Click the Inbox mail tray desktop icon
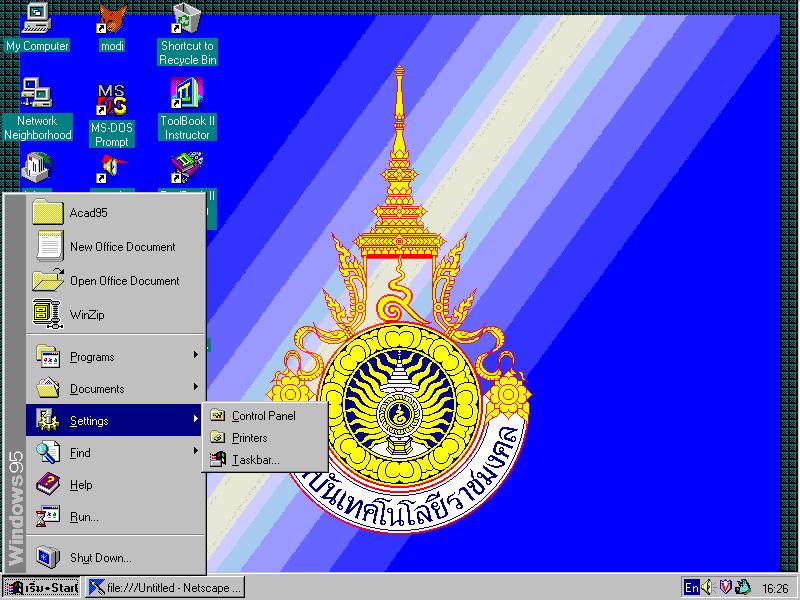Screen dimensions: 800x600 coord(37,167)
